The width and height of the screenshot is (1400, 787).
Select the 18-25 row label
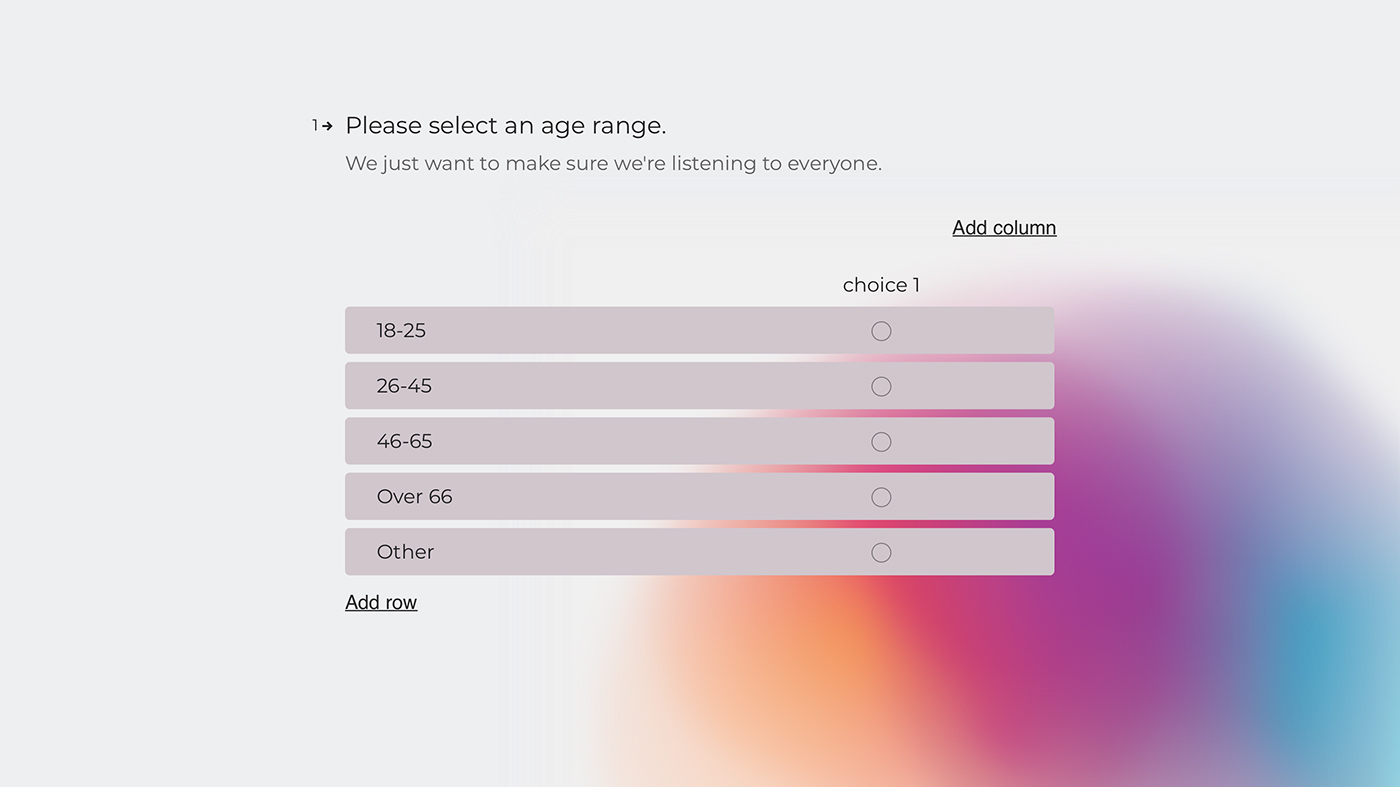(401, 330)
